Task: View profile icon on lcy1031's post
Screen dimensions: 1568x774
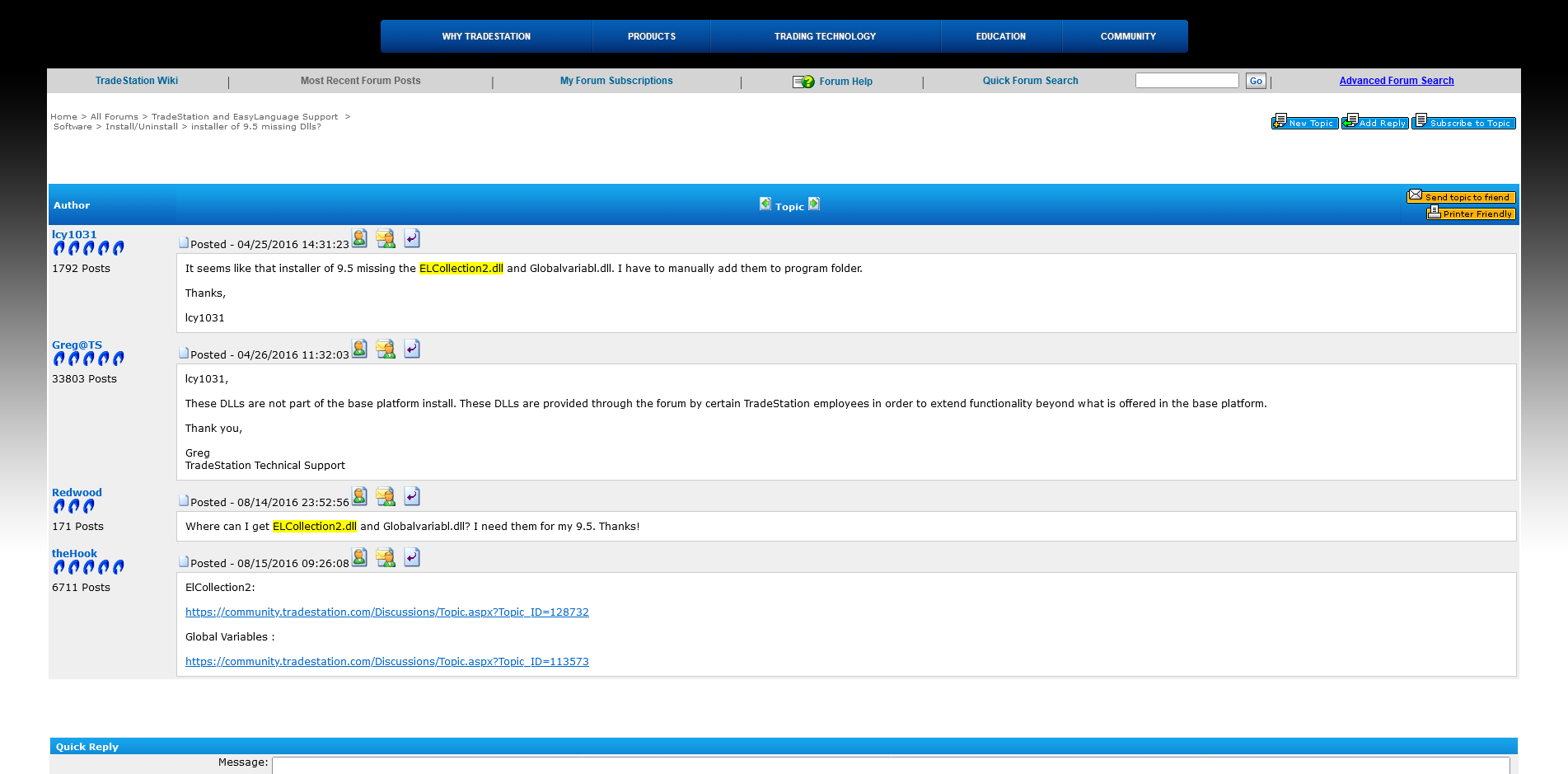Action: pyautogui.click(x=359, y=238)
